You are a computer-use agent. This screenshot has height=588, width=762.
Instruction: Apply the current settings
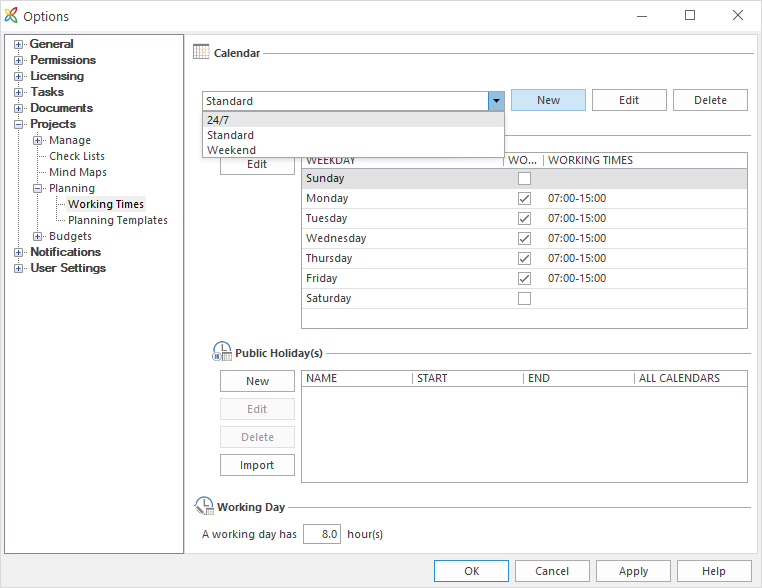[633, 571]
